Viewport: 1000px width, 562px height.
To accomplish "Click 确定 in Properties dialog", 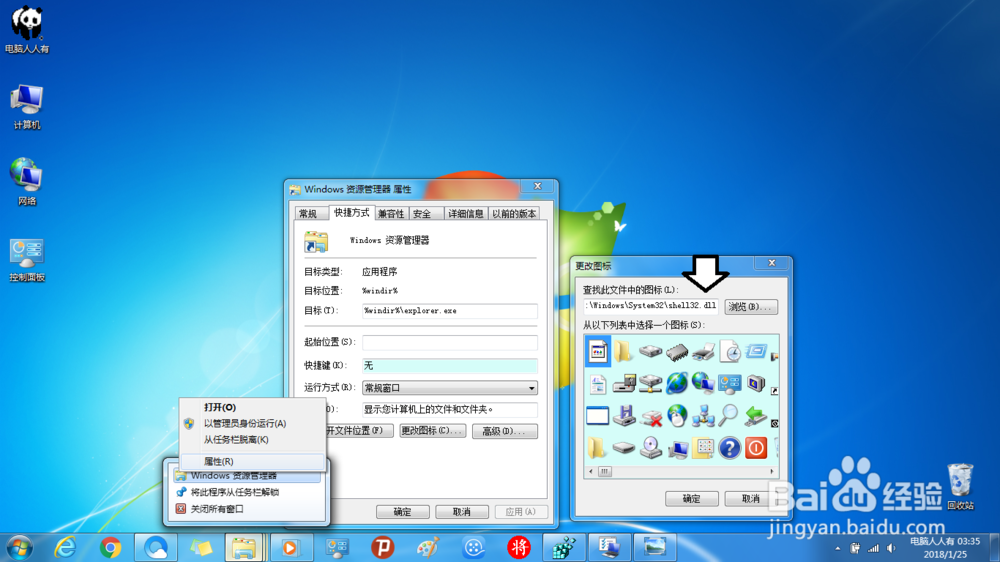I will 402,512.
